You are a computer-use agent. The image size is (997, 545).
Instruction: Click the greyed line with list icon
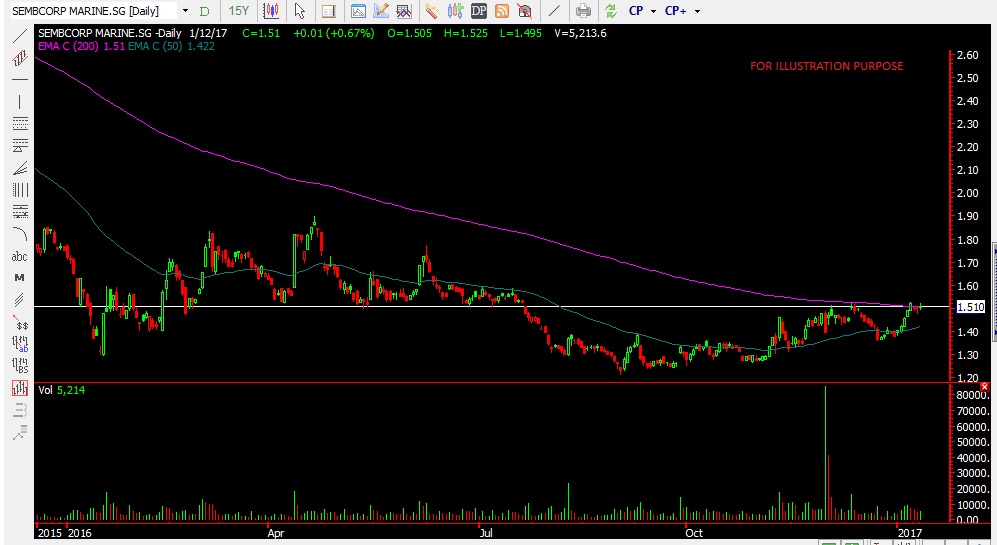click(20, 433)
